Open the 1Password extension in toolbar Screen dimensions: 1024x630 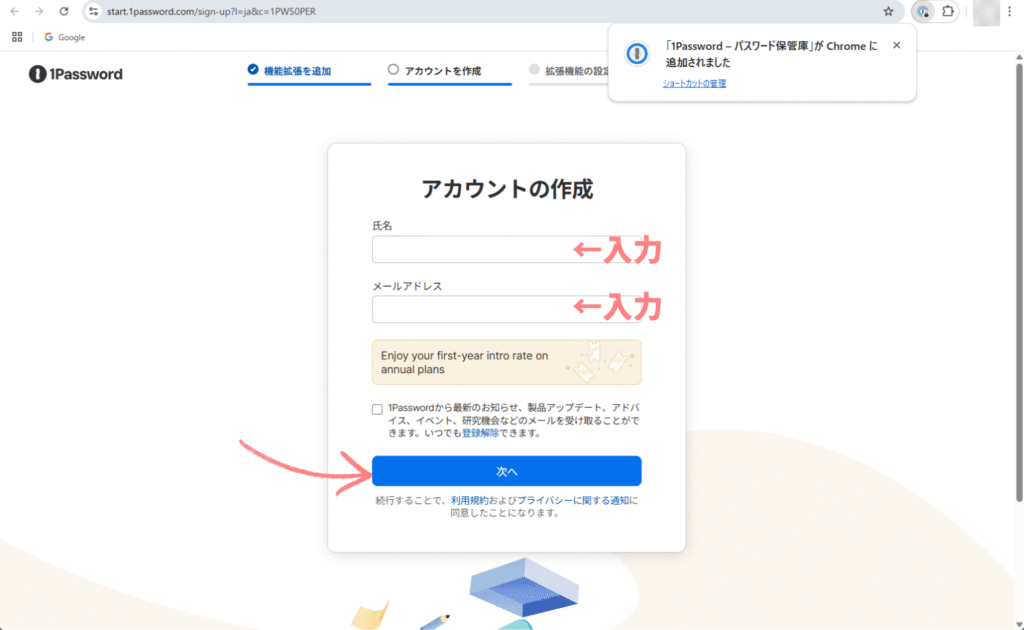point(923,11)
